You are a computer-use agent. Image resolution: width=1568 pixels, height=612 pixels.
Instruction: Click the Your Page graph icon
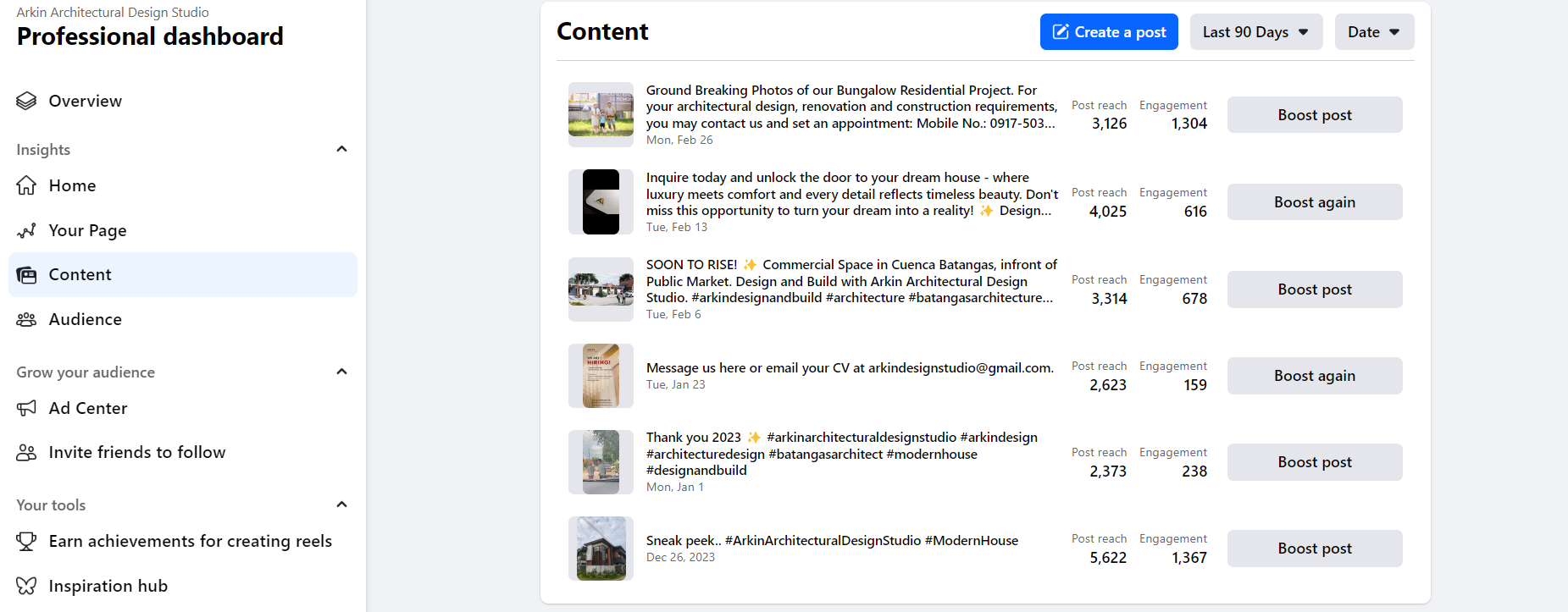coord(26,230)
